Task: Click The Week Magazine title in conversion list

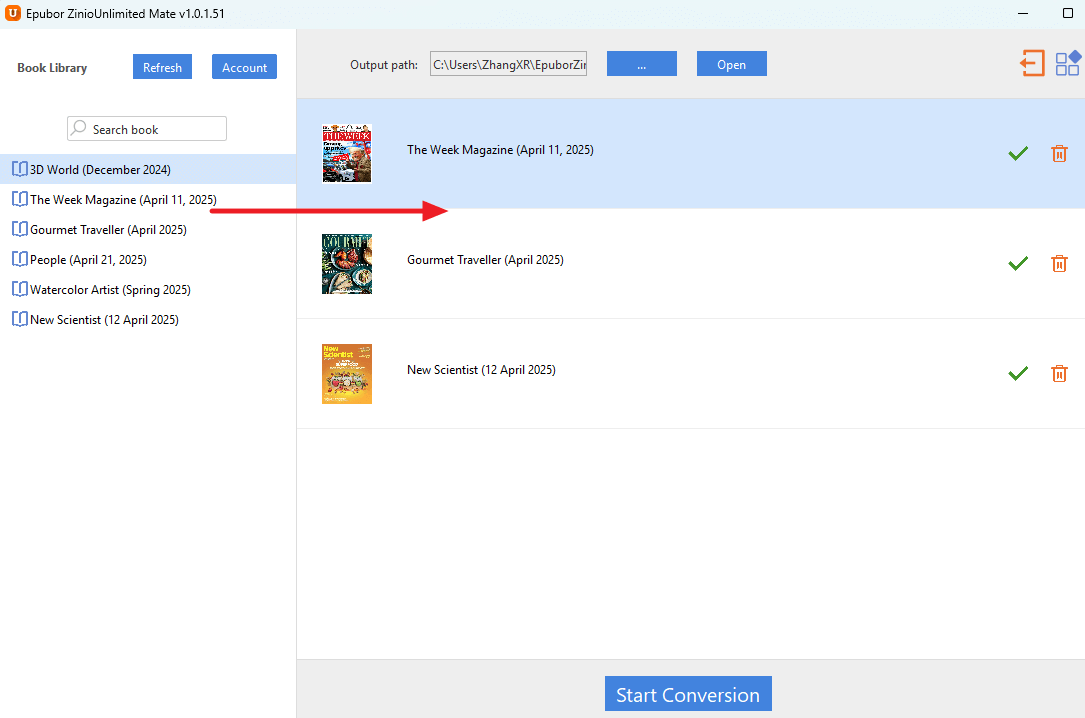Action: 500,149
